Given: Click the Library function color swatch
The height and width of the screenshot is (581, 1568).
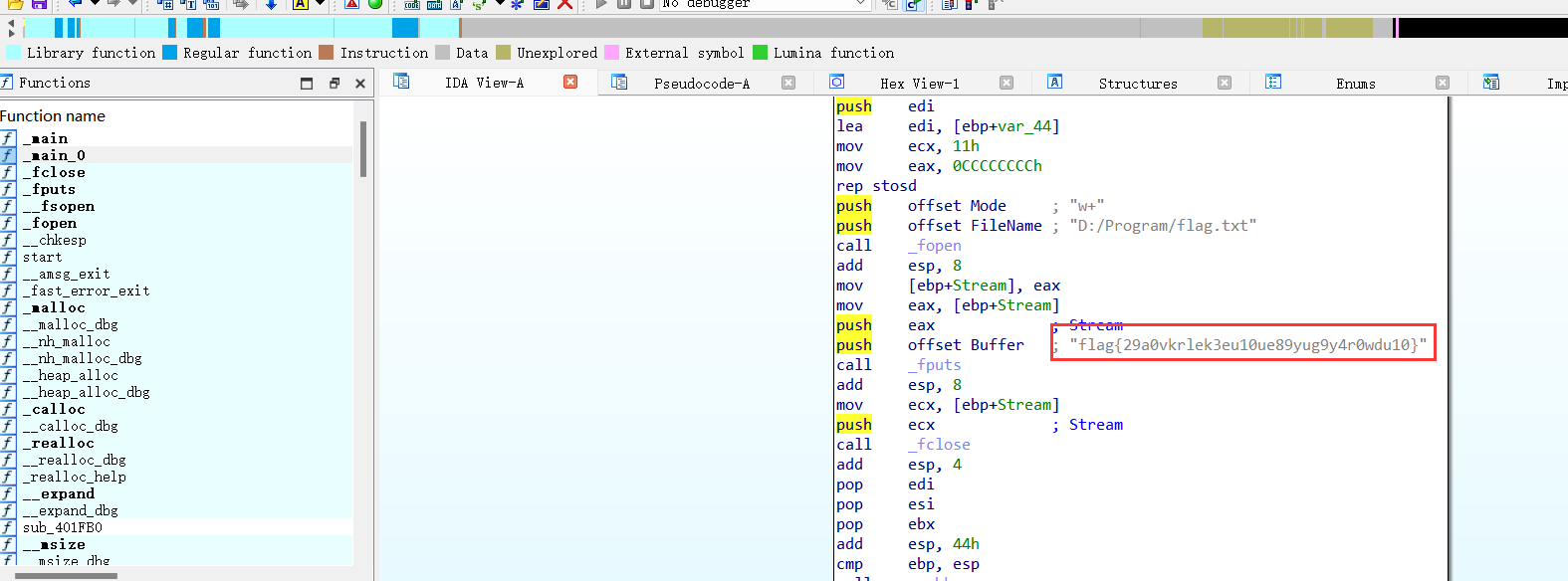Looking at the screenshot, I should click(x=13, y=53).
